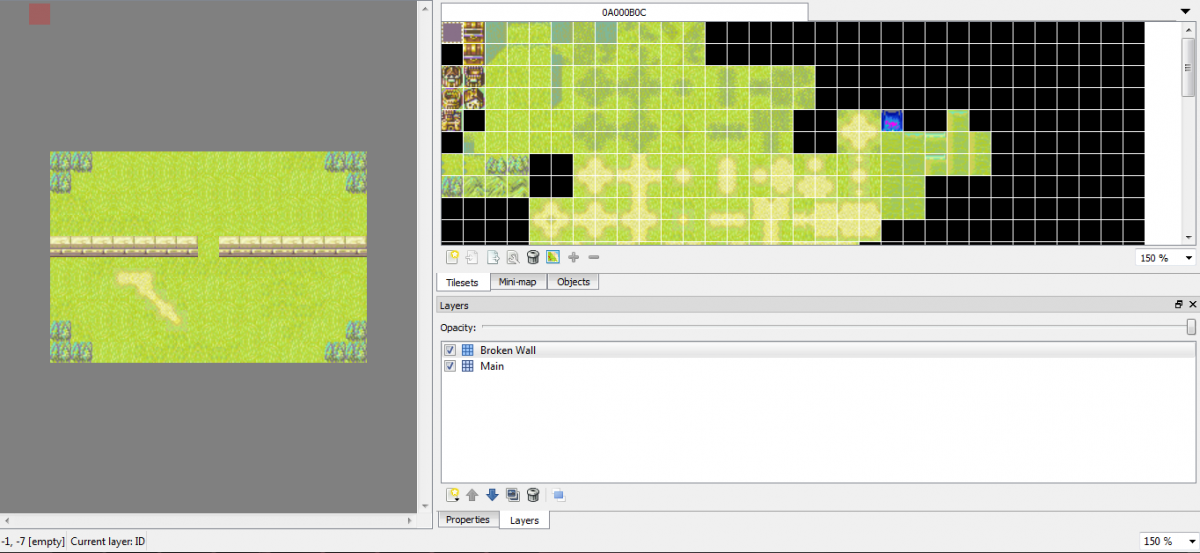This screenshot has height=553, width=1200.
Task: Open the Objects tab
Action: [573, 282]
